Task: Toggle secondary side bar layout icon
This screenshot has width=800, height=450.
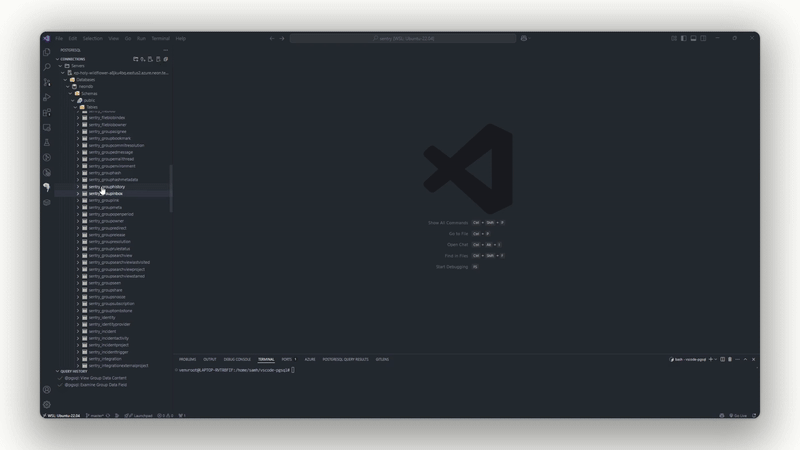Action: (x=703, y=38)
